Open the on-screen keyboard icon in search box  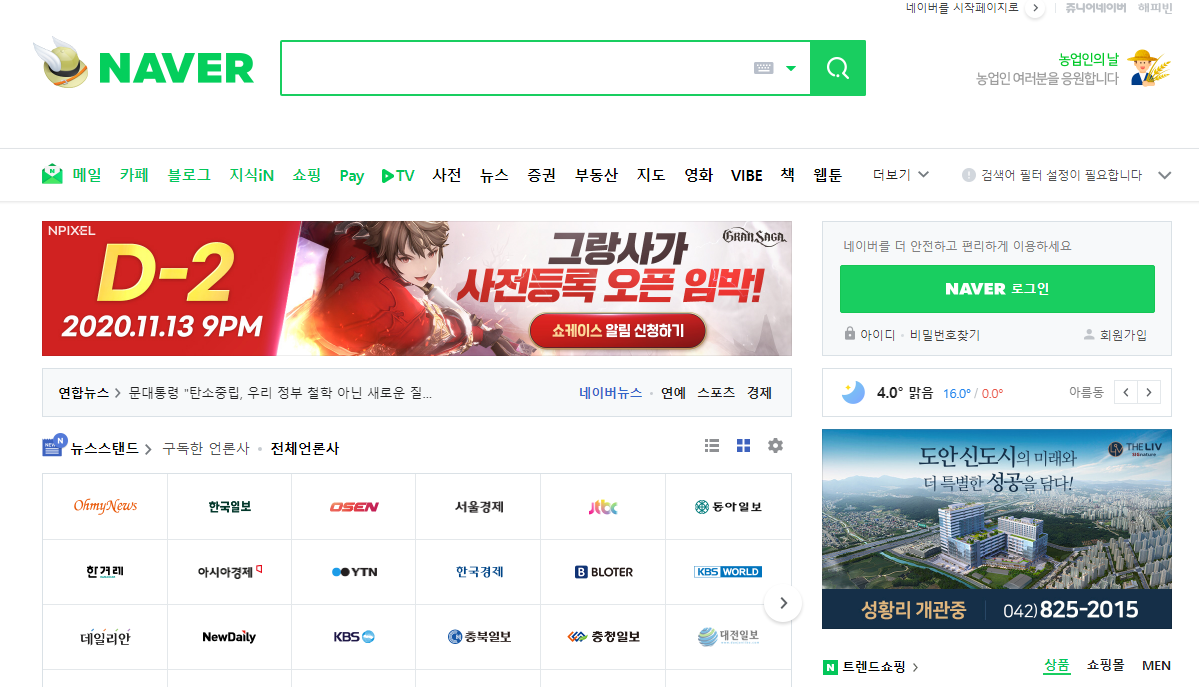point(763,68)
